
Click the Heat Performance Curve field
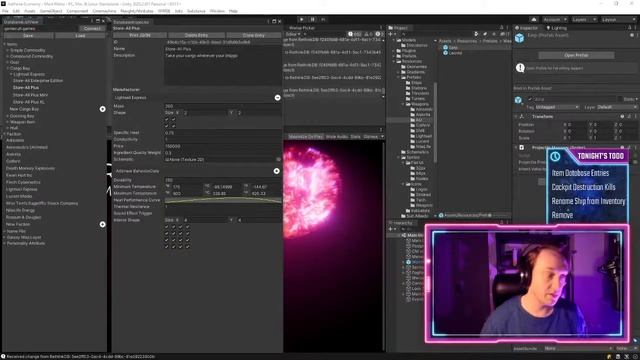223,200
